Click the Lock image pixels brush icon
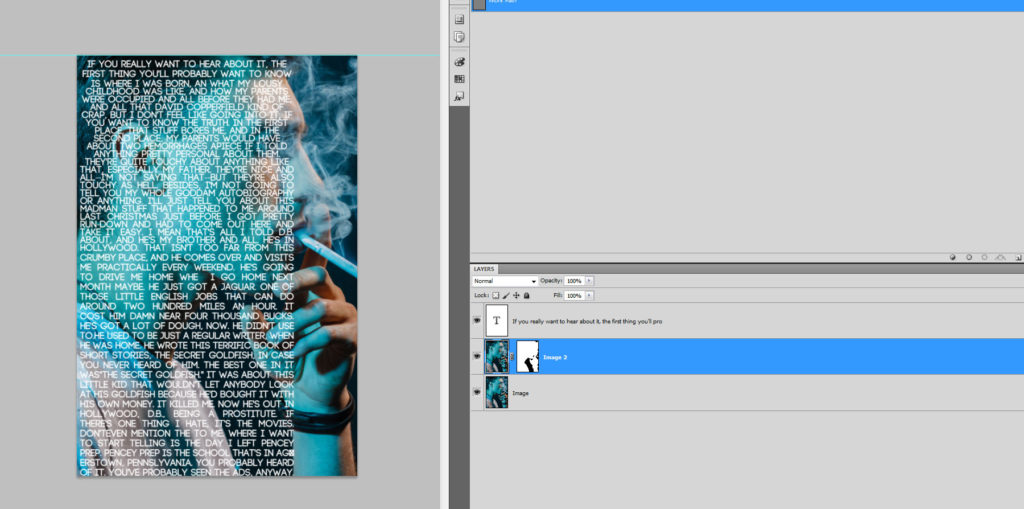Viewport: 1024px width, 509px height. tap(505, 296)
